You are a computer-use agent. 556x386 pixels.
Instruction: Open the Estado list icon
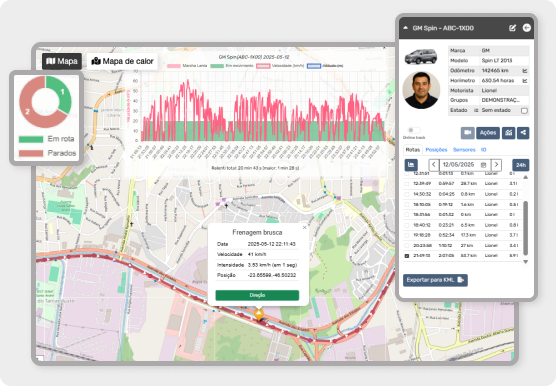[476, 111]
